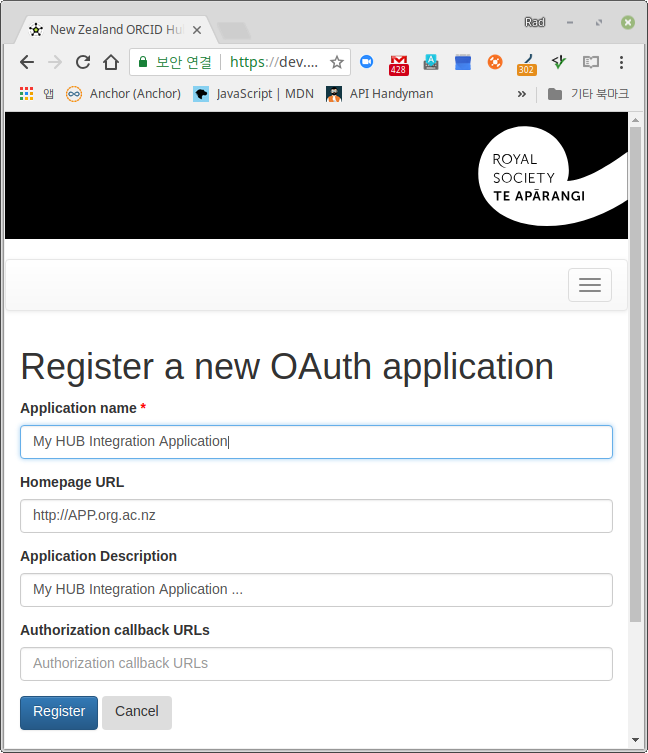Viewport: 648px width, 753px height.
Task: Click the scrollbar down arrow
Action: (x=635, y=740)
